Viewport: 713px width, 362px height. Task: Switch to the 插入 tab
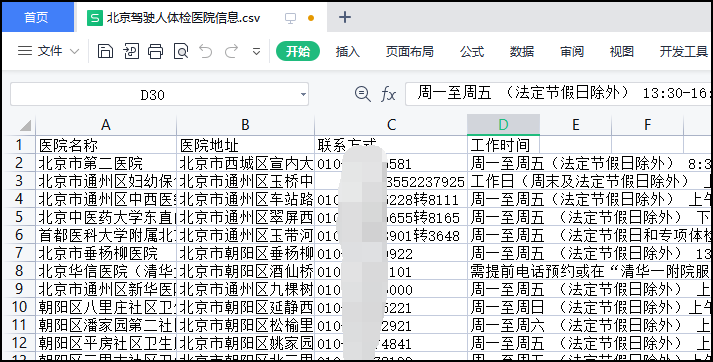[347, 51]
